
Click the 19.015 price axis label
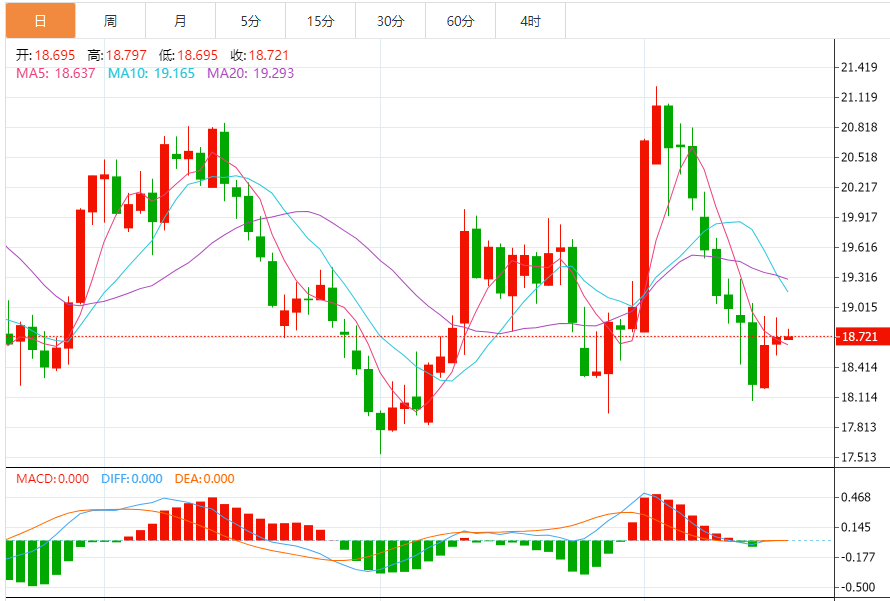859,307
